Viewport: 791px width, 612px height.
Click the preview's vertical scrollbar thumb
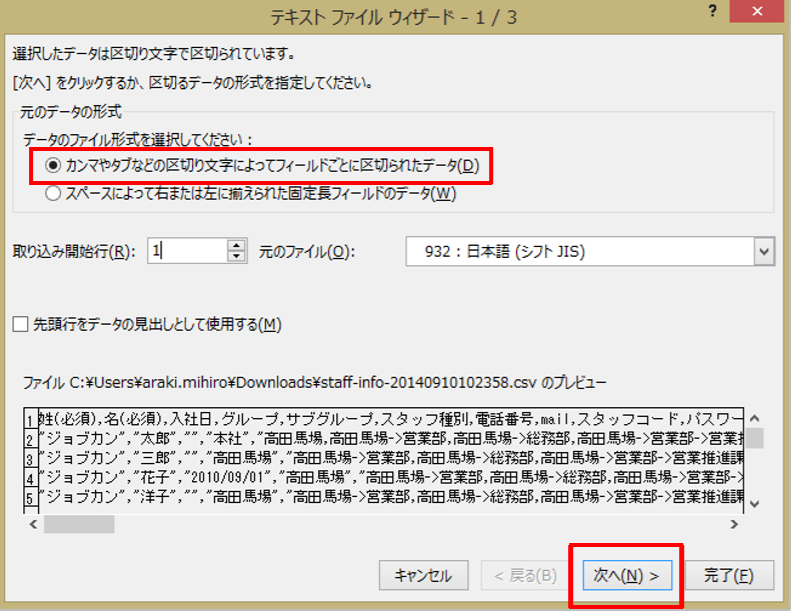coord(756,438)
